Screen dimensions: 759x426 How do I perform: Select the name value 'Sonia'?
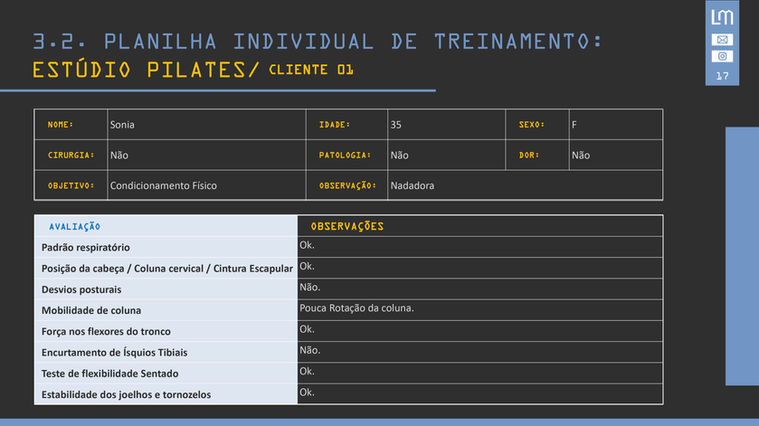click(122, 125)
